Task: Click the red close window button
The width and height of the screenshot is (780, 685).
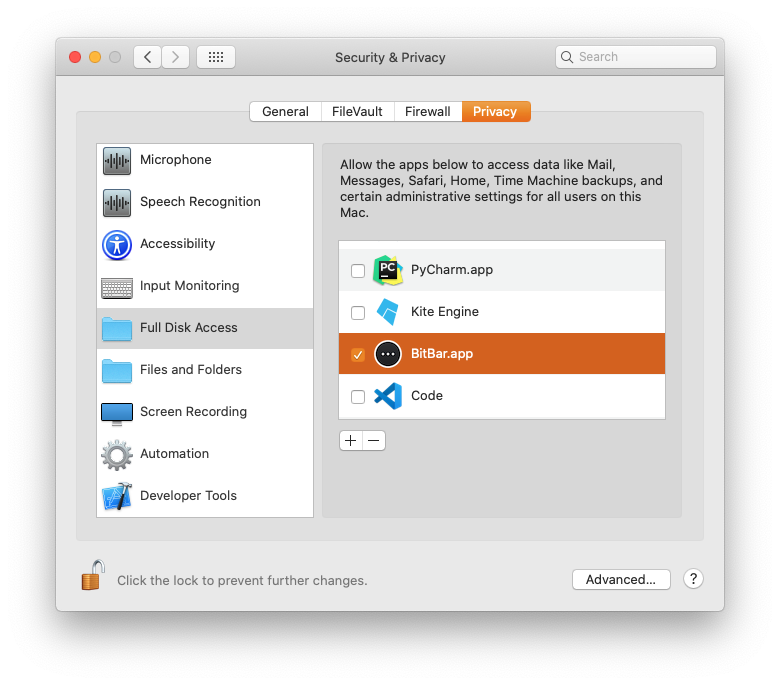Action: 75,57
